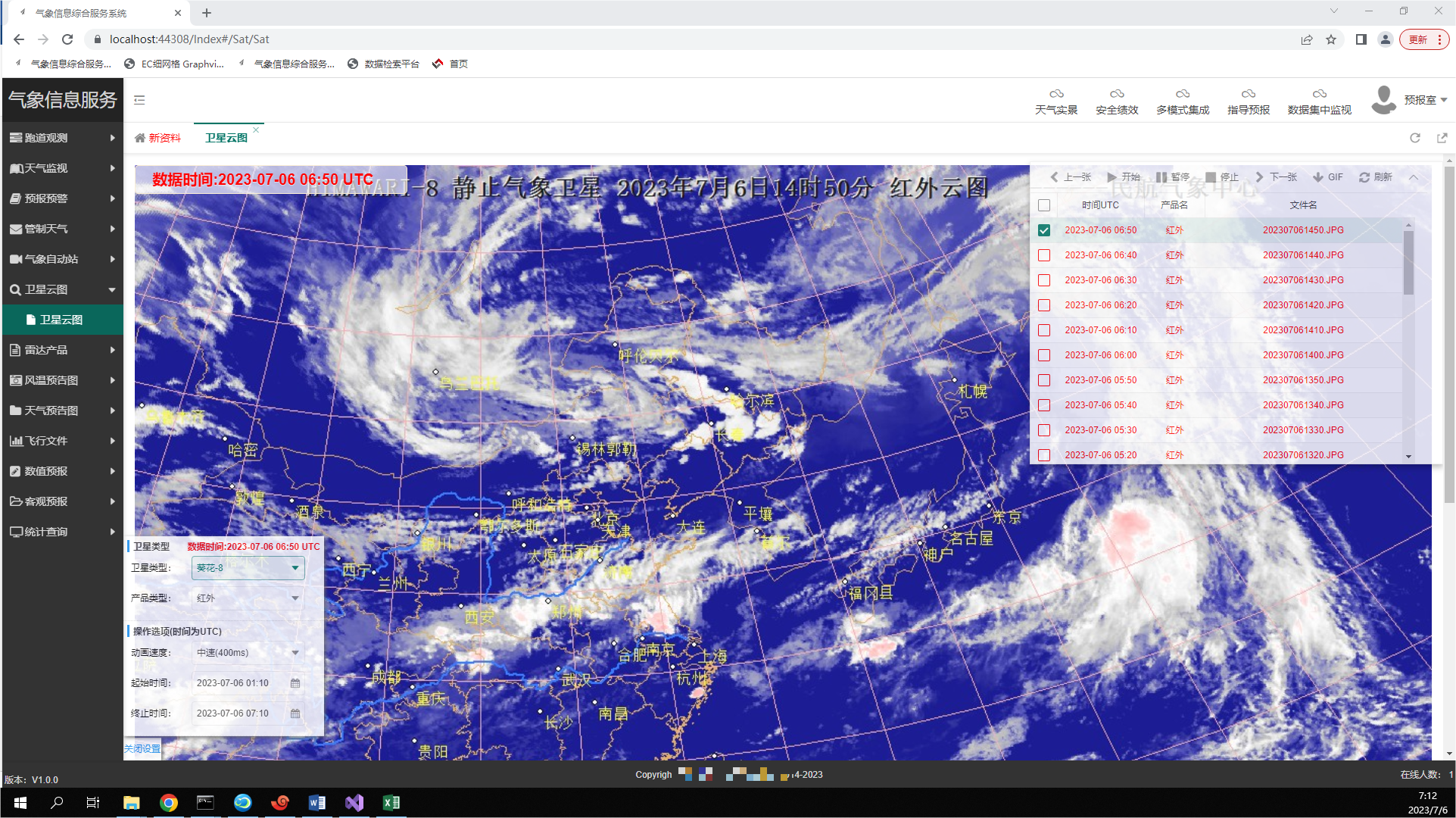Open browser side panel icon
This screenshot has height=818, width=1456.
click(1361, 39)
